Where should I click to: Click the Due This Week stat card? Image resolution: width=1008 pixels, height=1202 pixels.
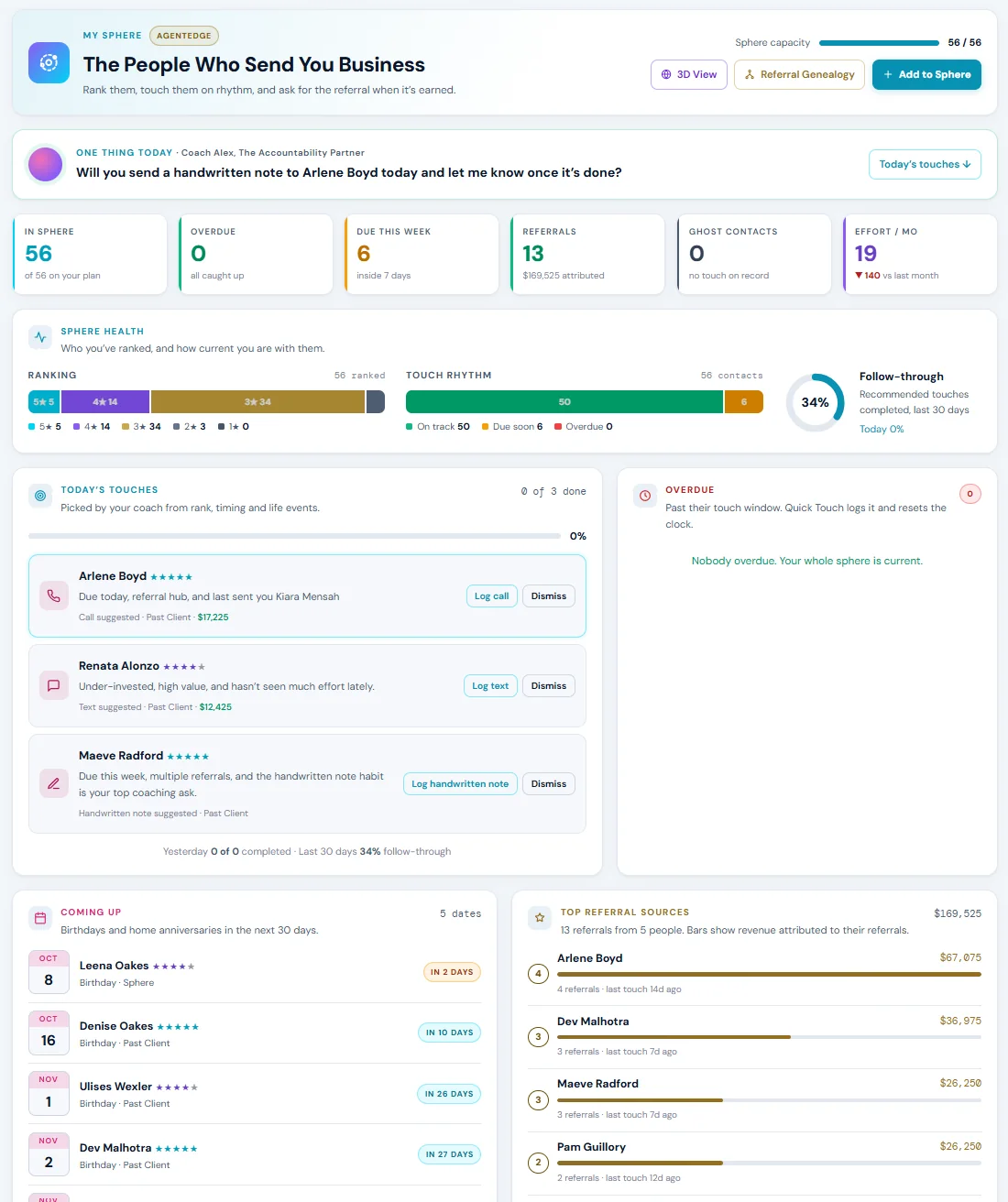pos(422,254)
